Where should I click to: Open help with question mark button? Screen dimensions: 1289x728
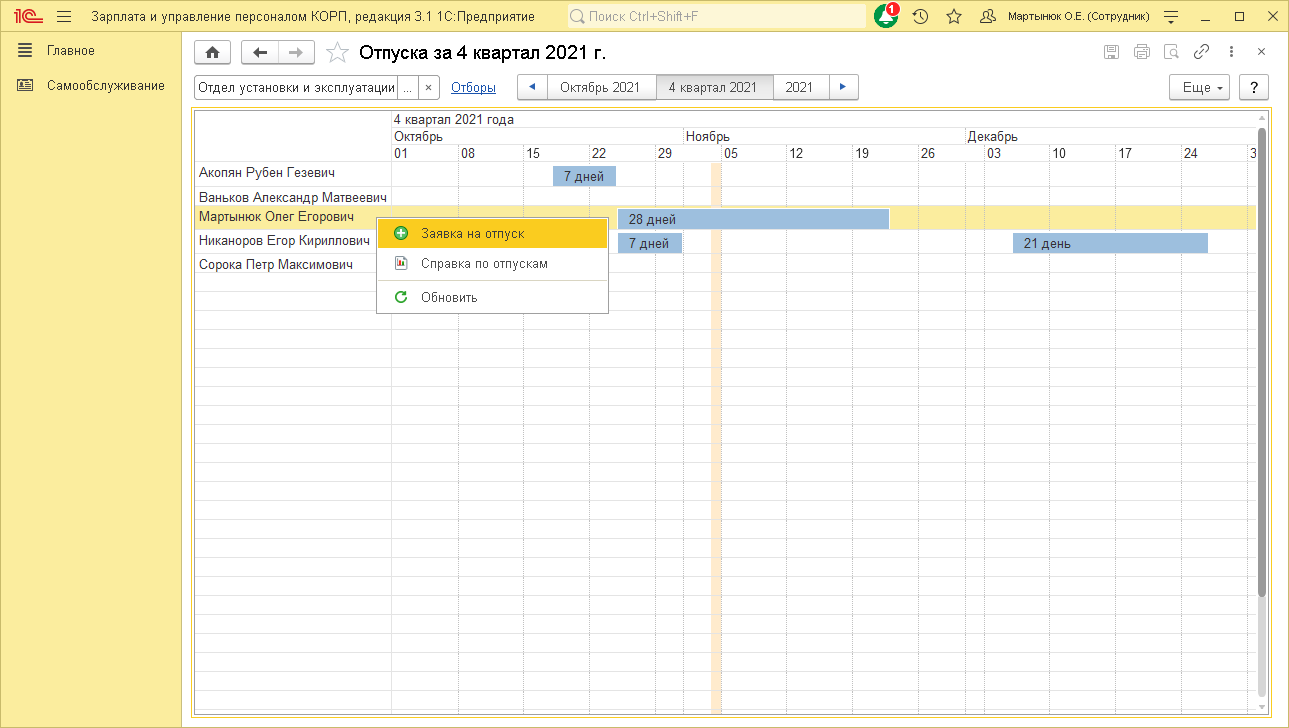click(1254, 87)
